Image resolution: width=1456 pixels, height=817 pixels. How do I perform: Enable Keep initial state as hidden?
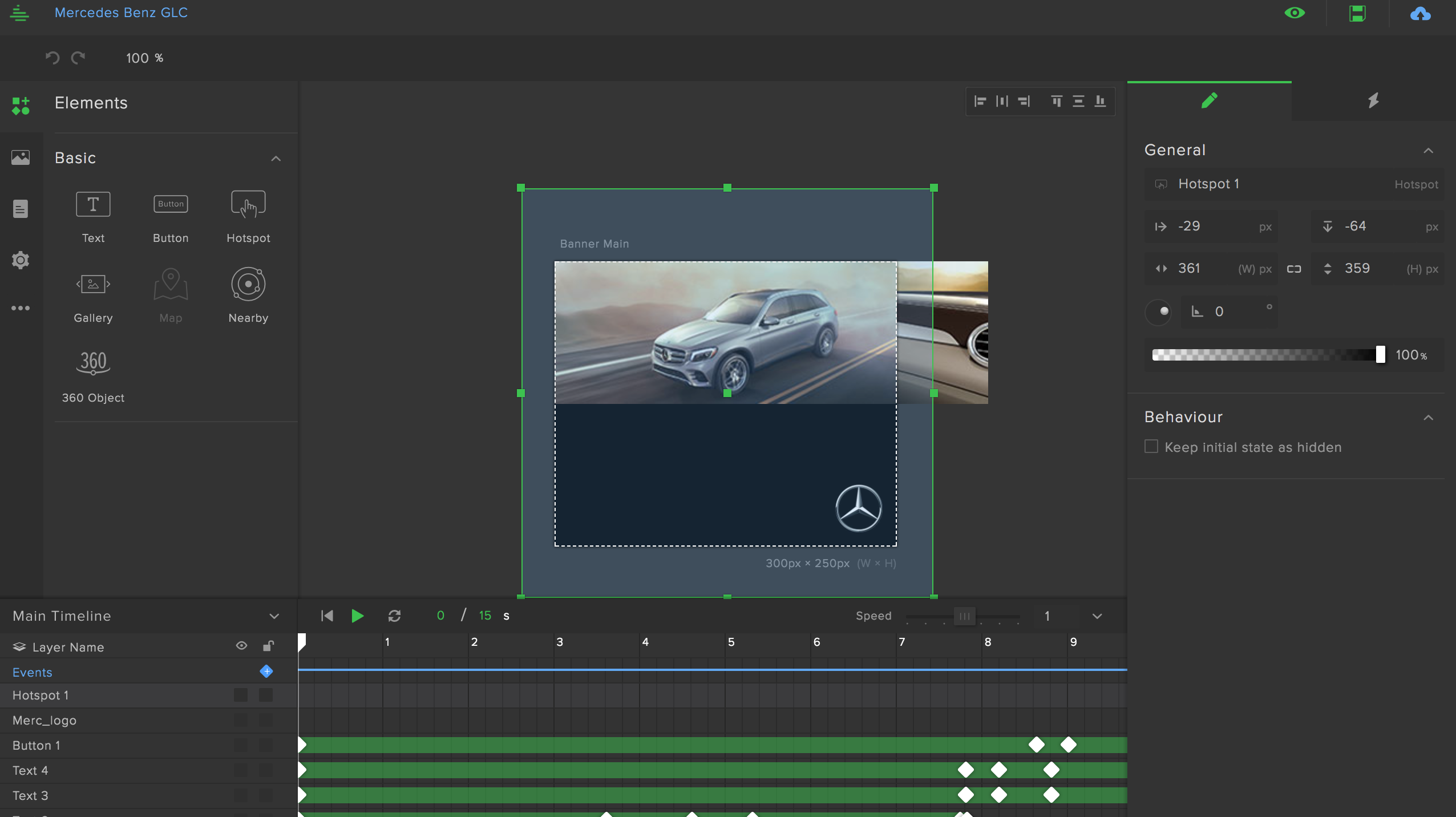[1151, 447]
